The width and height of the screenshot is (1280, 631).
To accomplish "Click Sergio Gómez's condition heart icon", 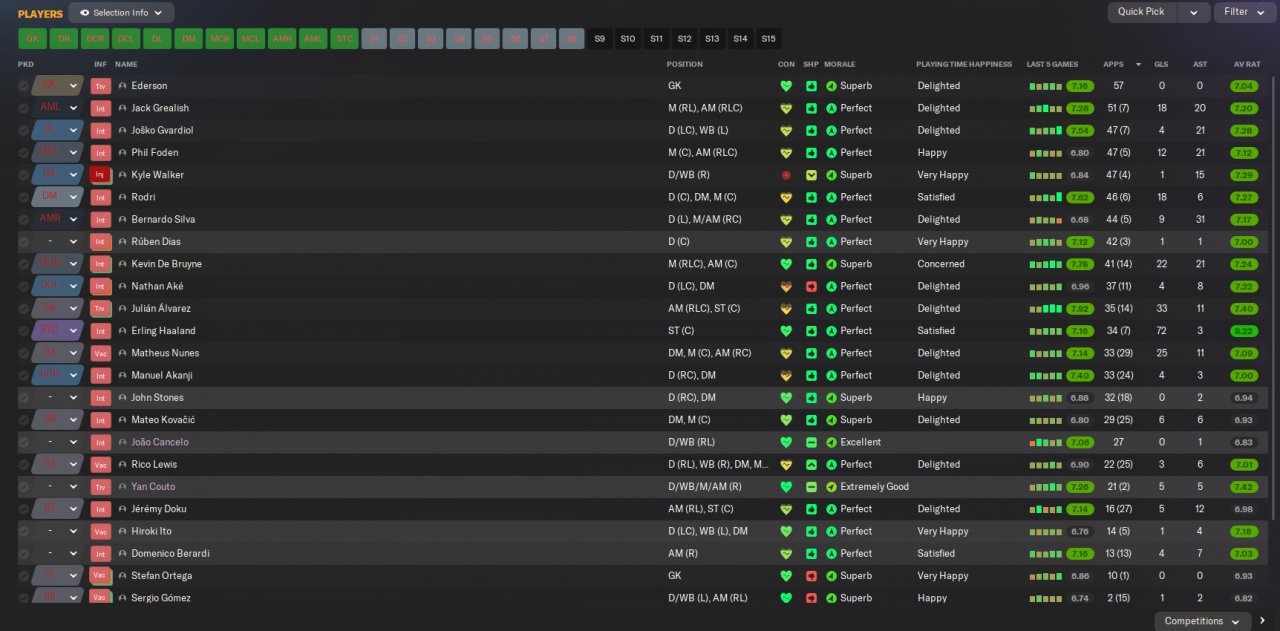I will coord(786,598).
